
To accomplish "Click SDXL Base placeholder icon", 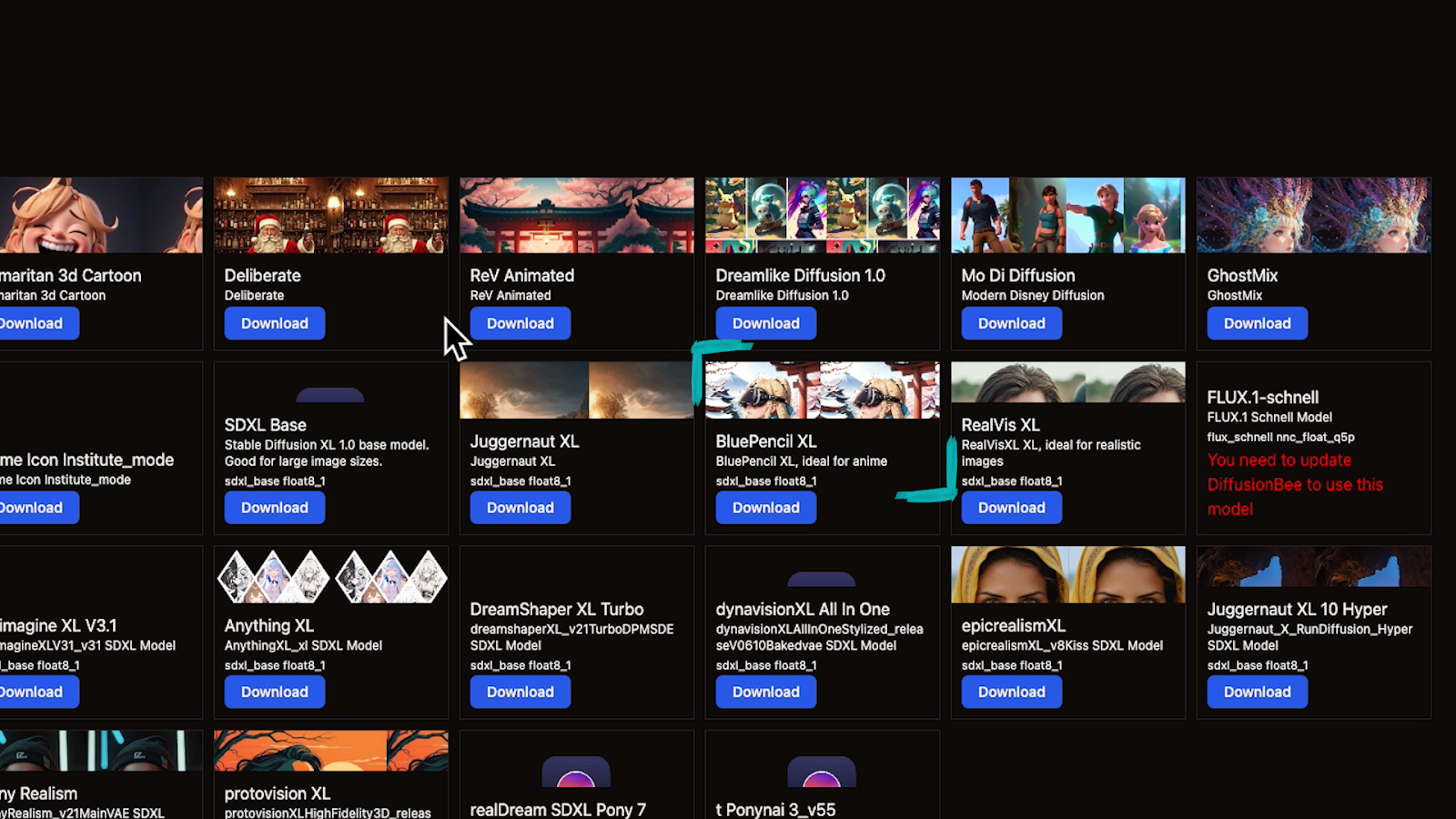I will [330, 395].
